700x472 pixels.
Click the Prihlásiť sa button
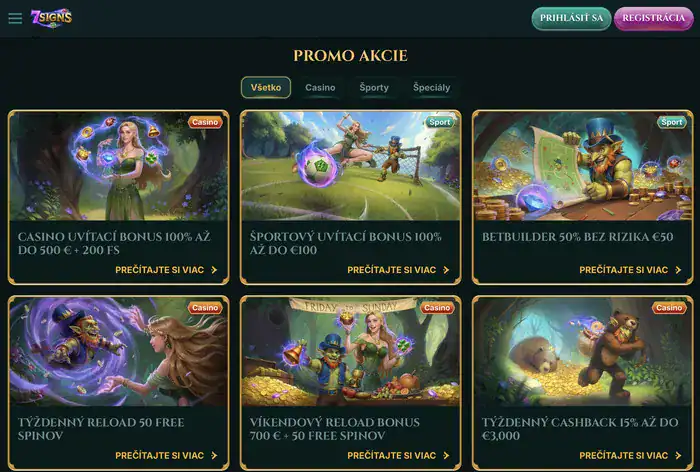pos(571,18)
